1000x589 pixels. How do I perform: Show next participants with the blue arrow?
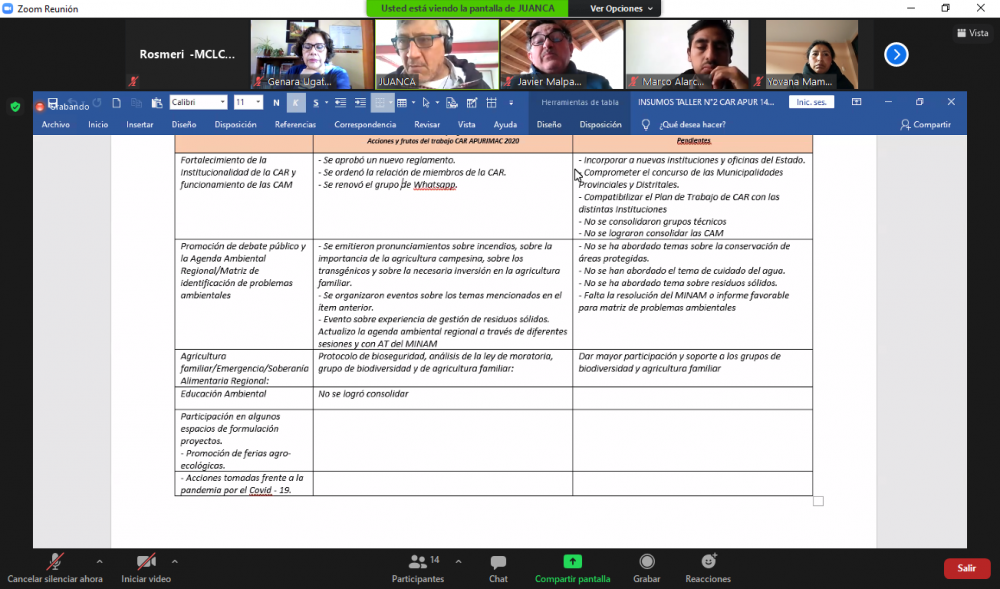tap(896, 54)
